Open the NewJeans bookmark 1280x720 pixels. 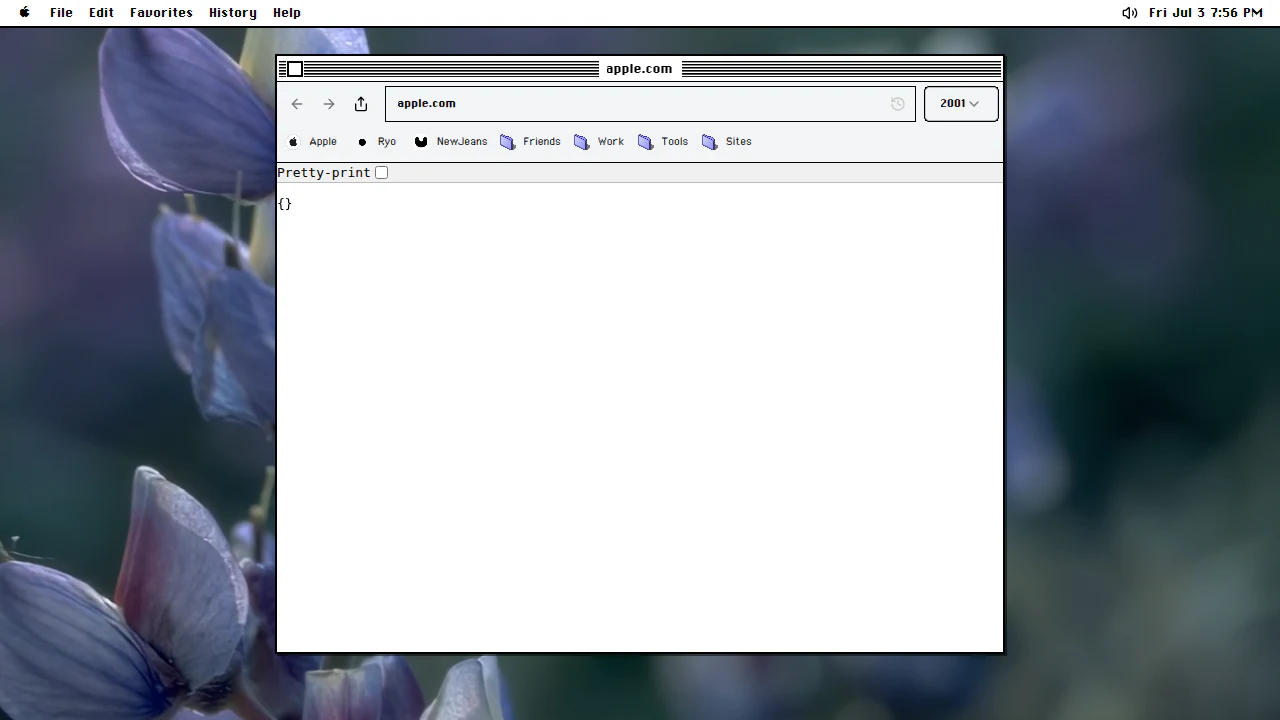click(x=451, y=142)
